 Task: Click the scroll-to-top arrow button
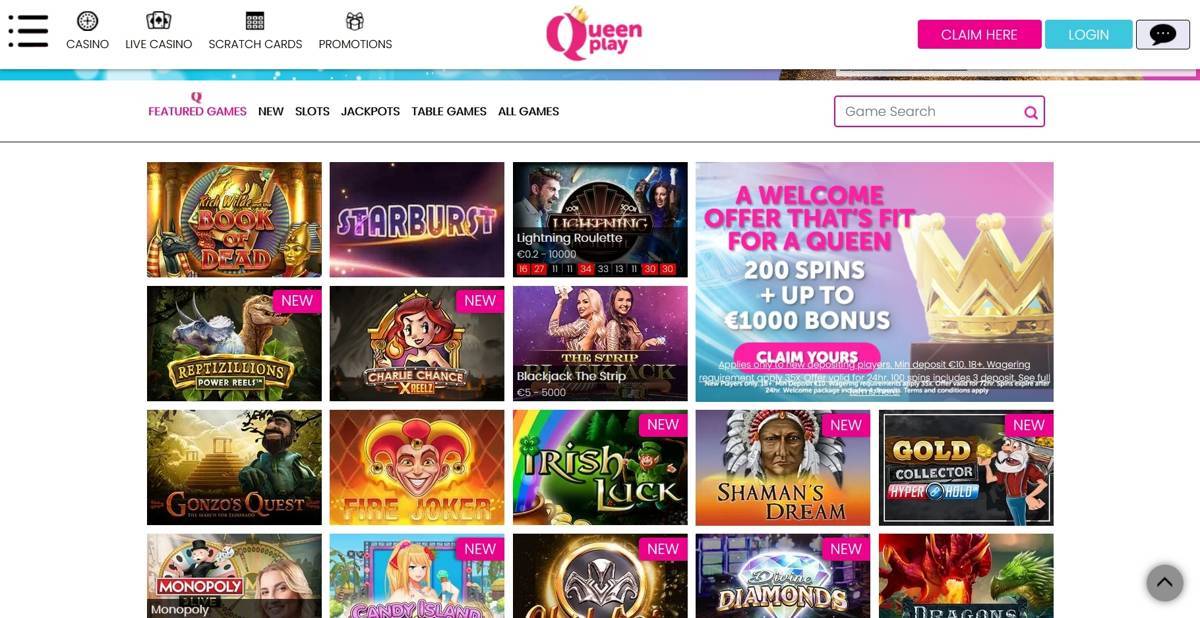coord(1164,582)
